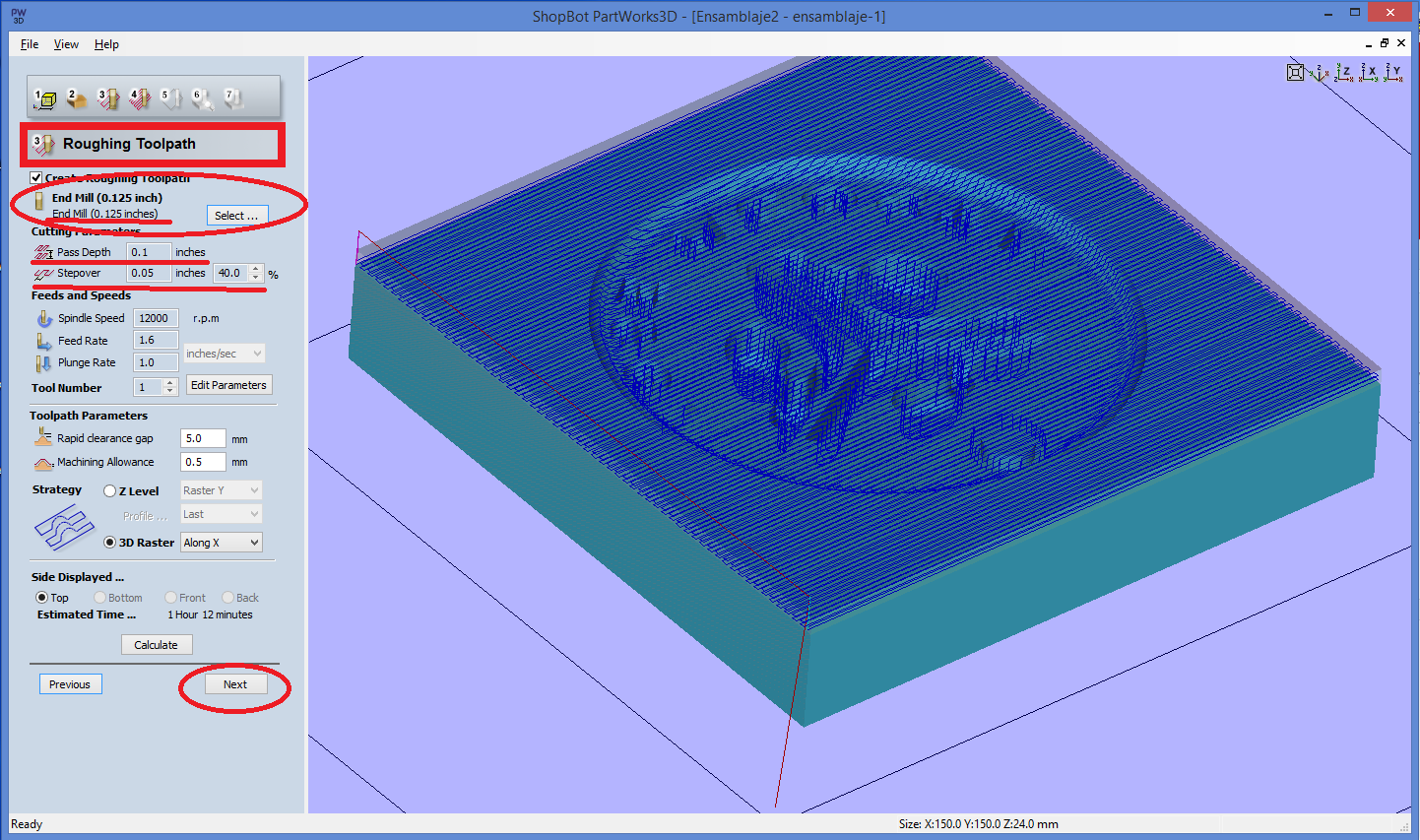Select Front side displayed
The image size is (1420, 840).
[x=171, y=598]
